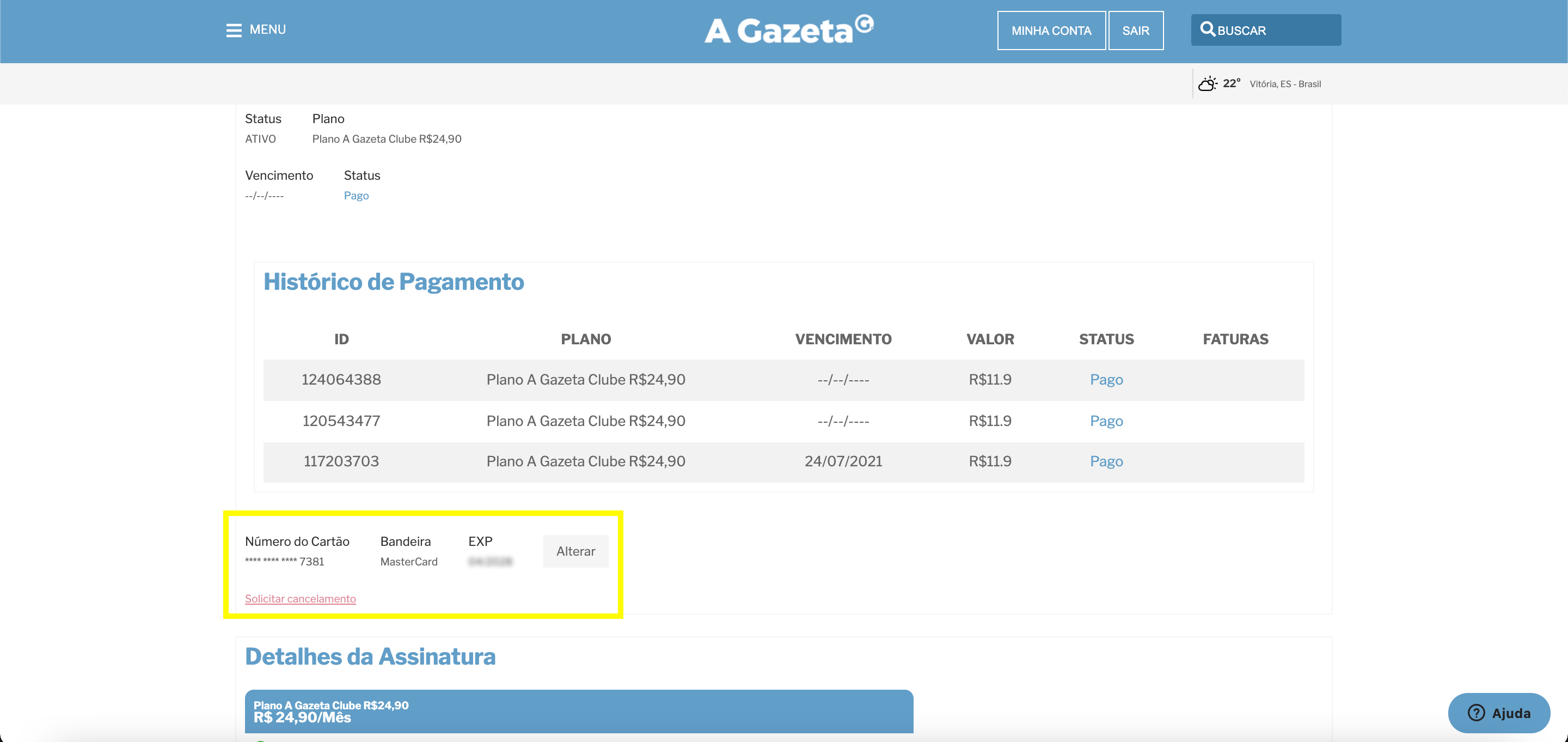Click Pago status for ID 120543477

(x=1106, y=421)
